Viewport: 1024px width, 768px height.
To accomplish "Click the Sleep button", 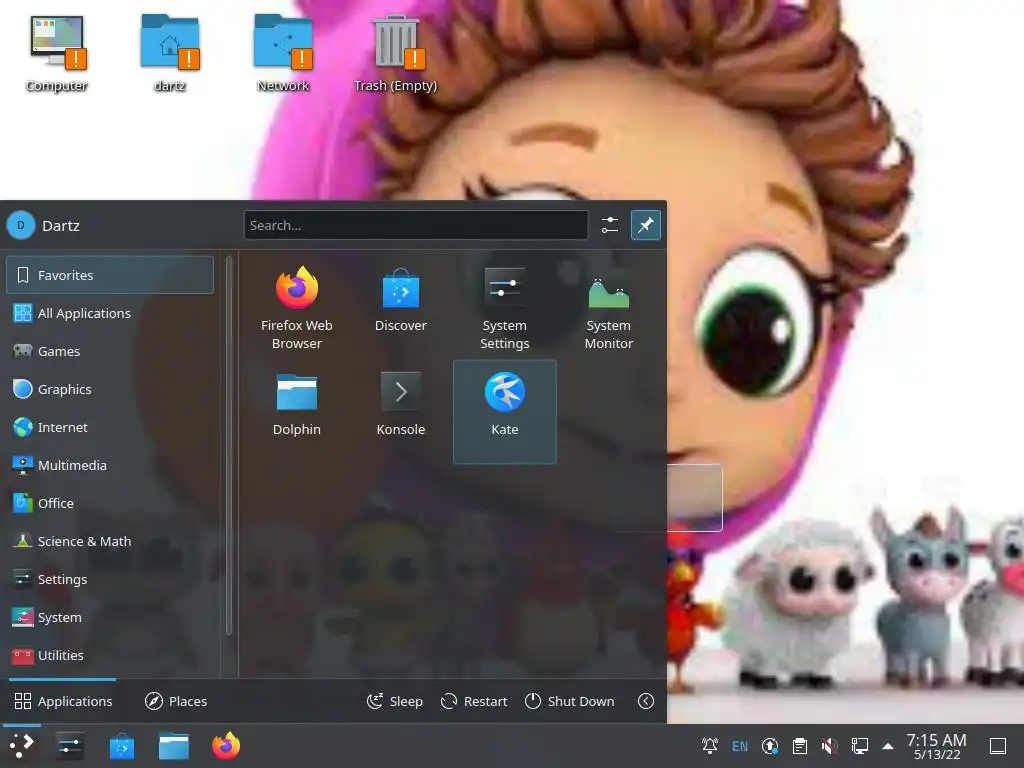I will [x=395, y=701].
